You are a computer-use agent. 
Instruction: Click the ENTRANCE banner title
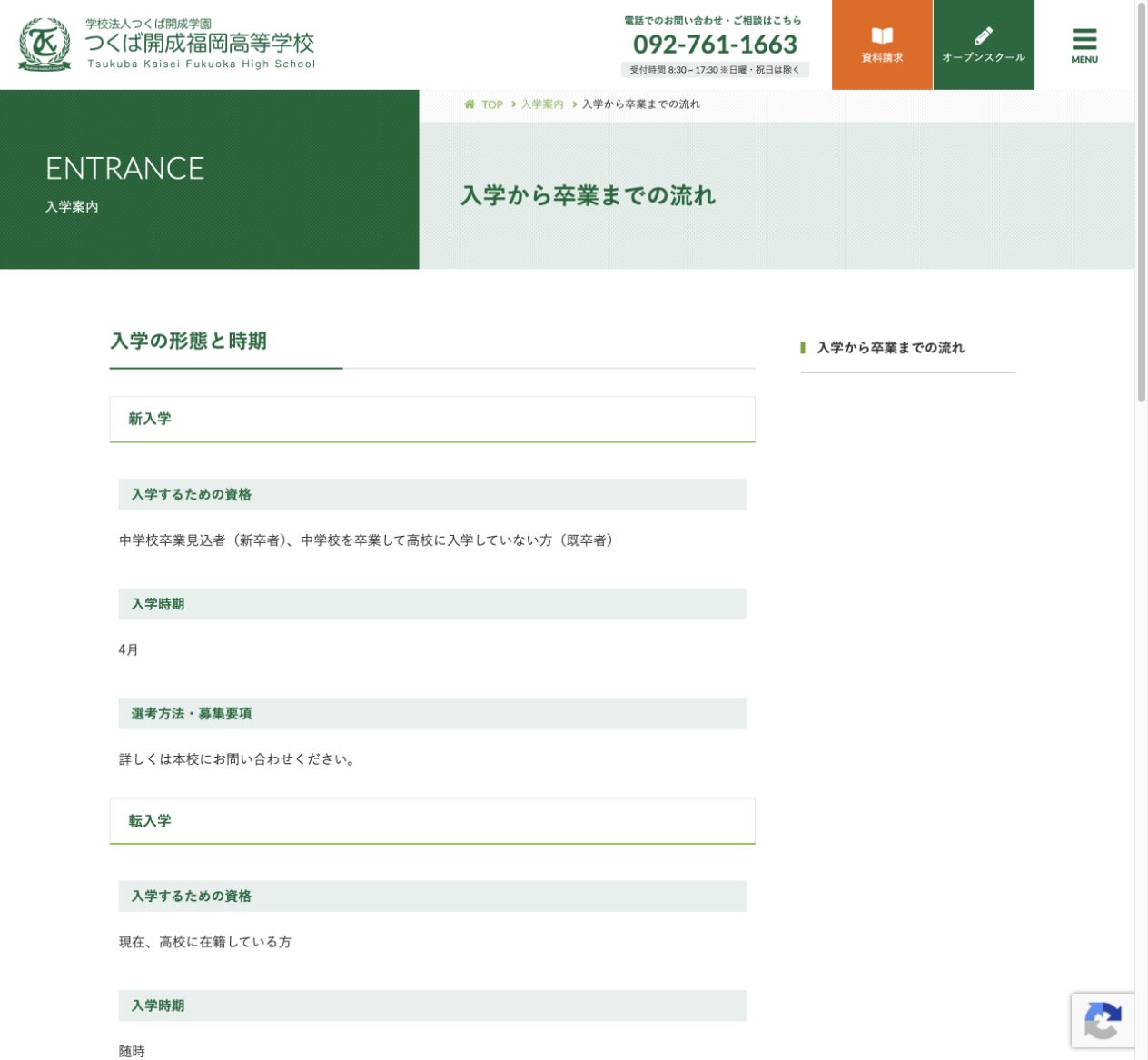coord(125,169)
